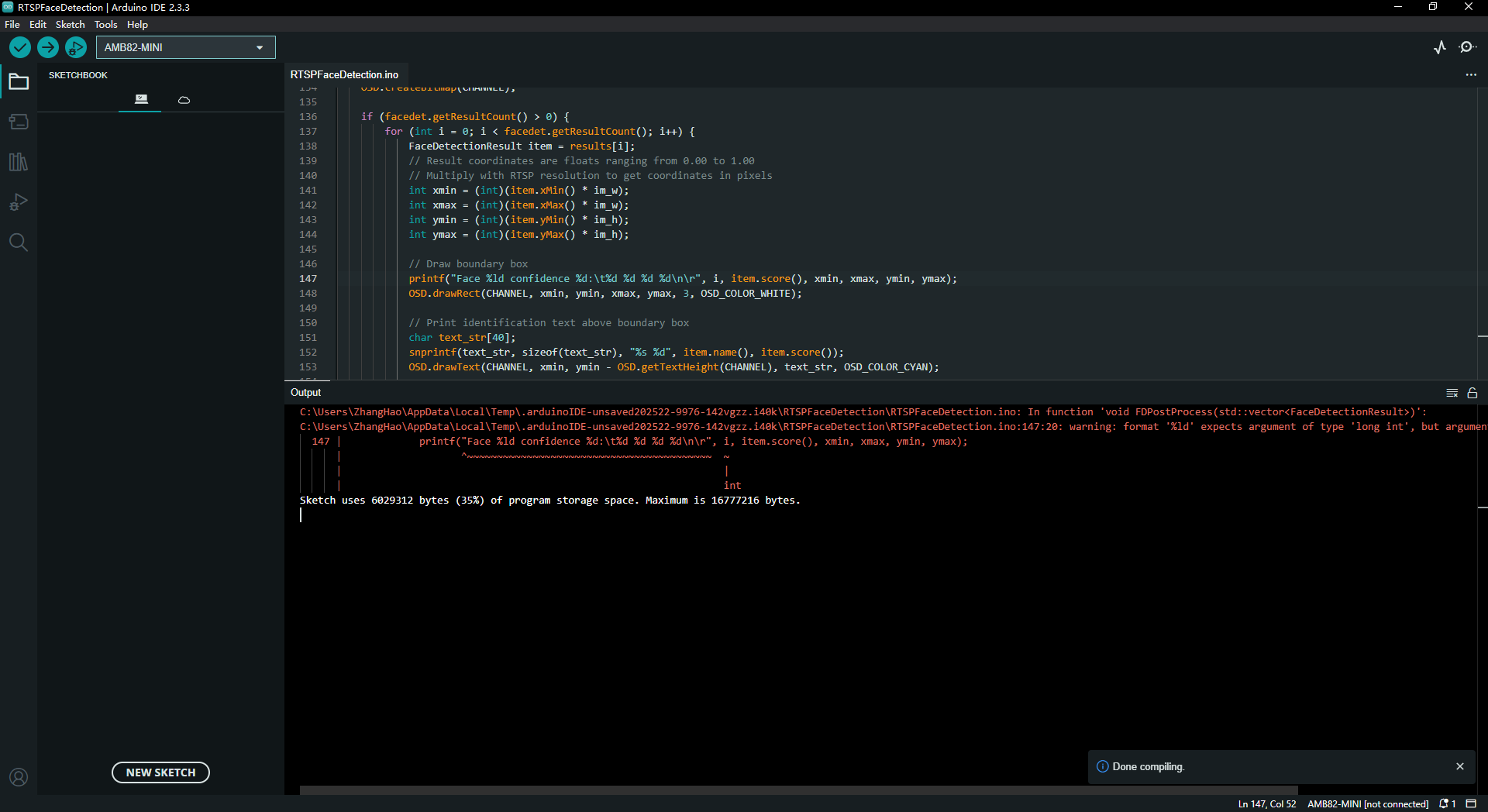The width and height of the screenshot is (1488, 812).
Task: Select the RTSPFaceDetection.ino editor tab
Action: (x=344, y=74)
